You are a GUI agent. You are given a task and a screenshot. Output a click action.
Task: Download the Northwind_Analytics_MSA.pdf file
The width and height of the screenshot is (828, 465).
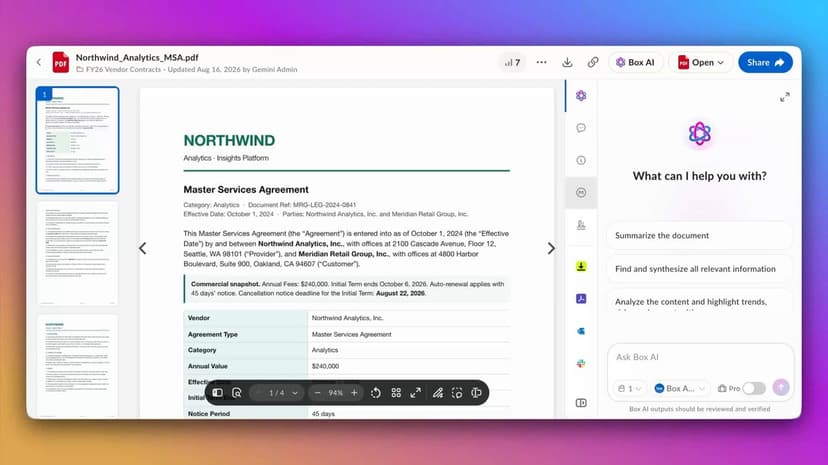pyautogui.click(x=567, y=62)
